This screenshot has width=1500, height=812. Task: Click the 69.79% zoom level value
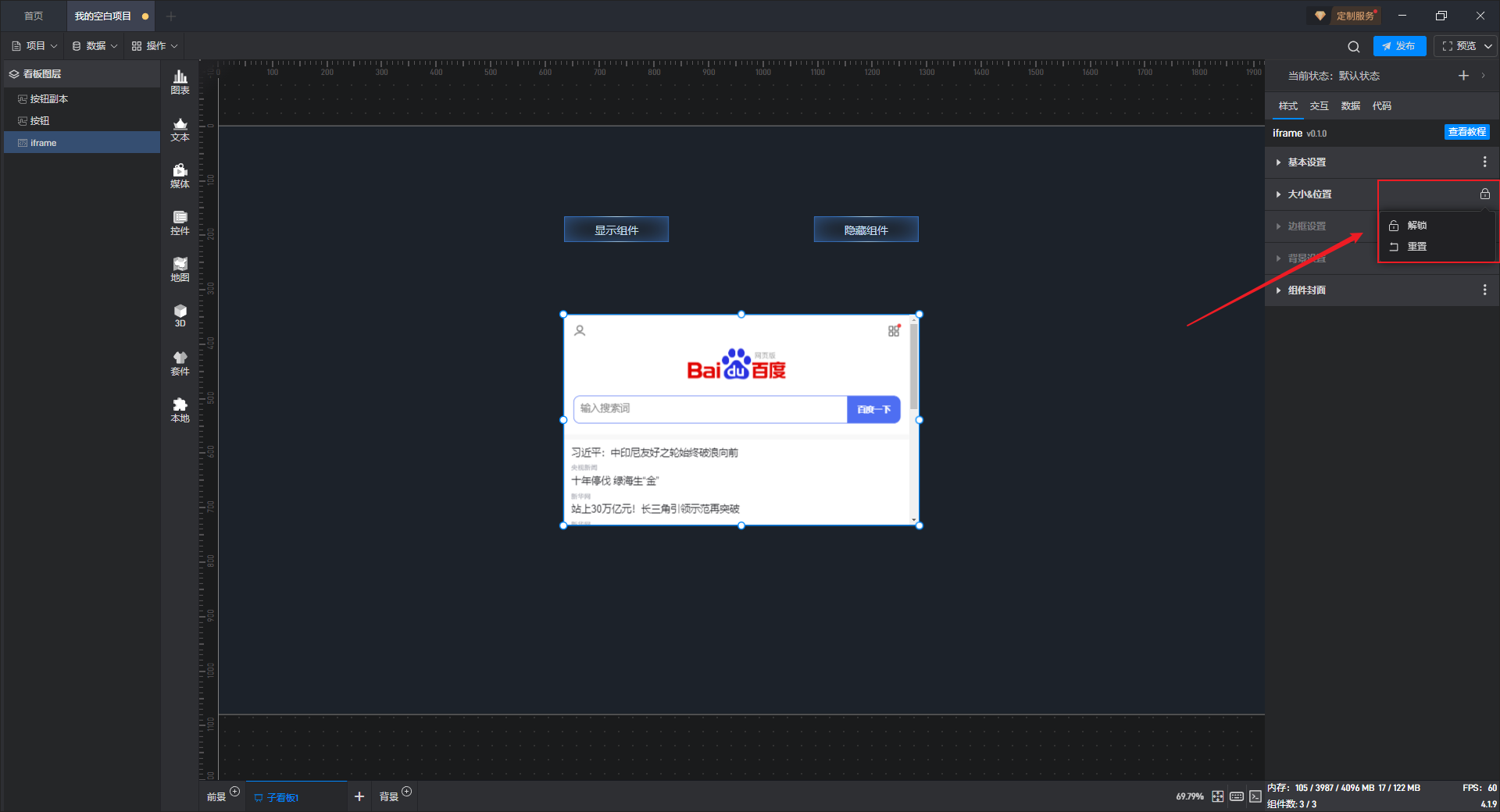point(1189,796)
